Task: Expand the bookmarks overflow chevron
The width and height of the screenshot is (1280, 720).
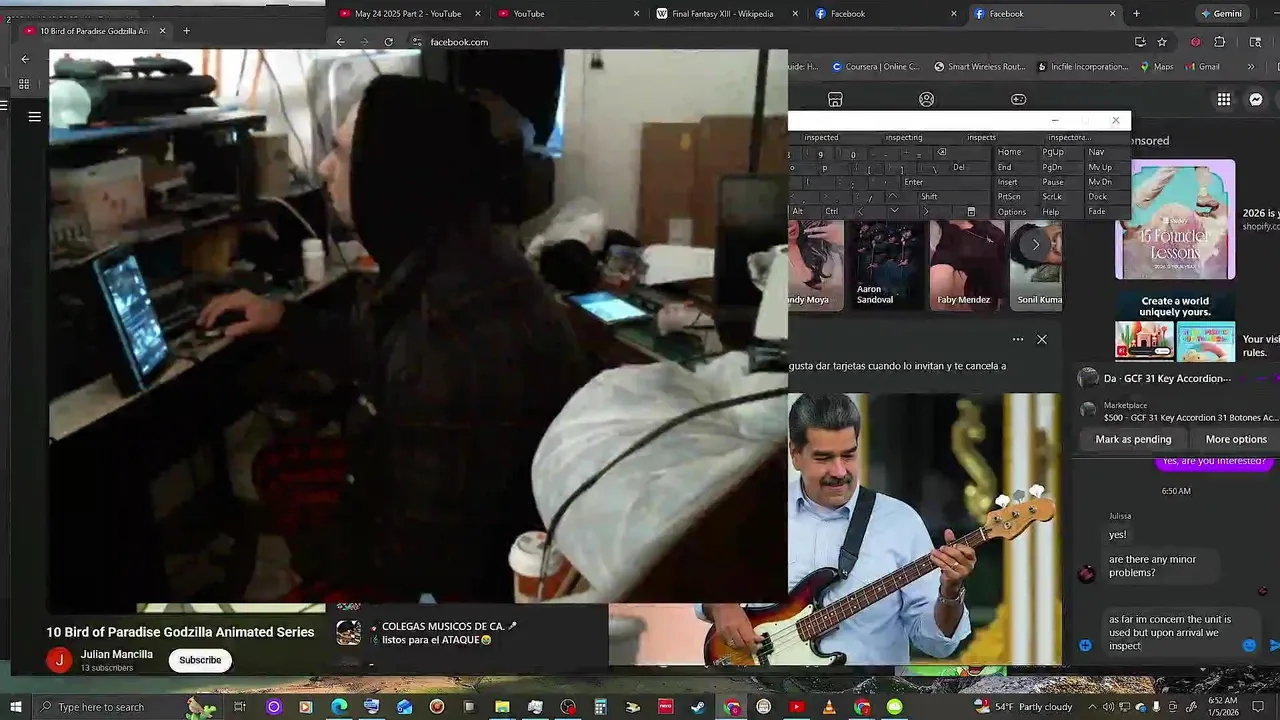Action: point(1251,67)
